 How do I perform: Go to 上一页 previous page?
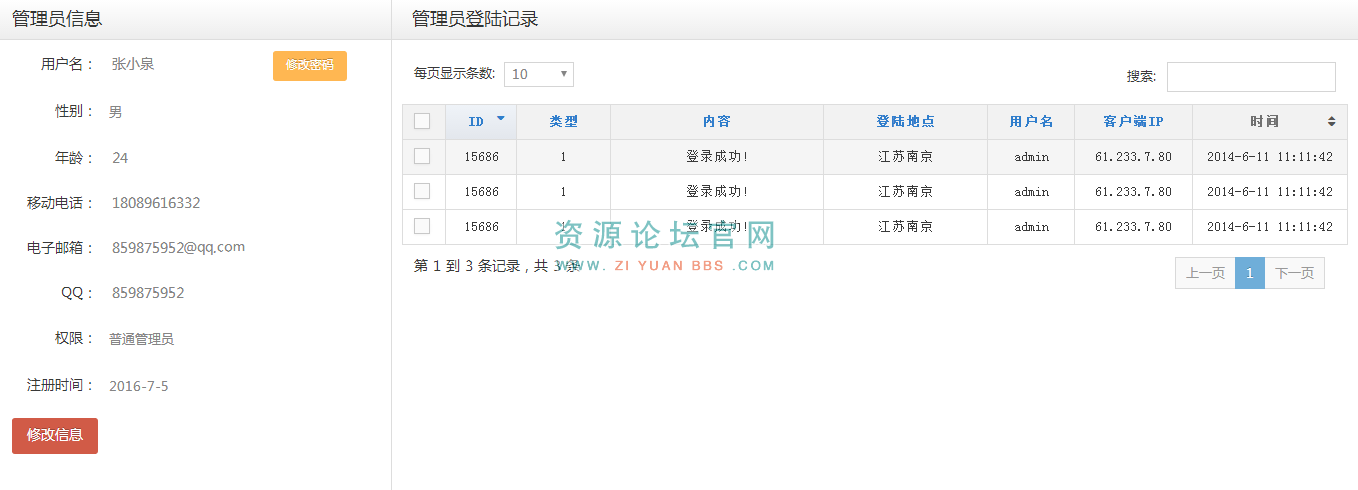(x=1205, y=273)
